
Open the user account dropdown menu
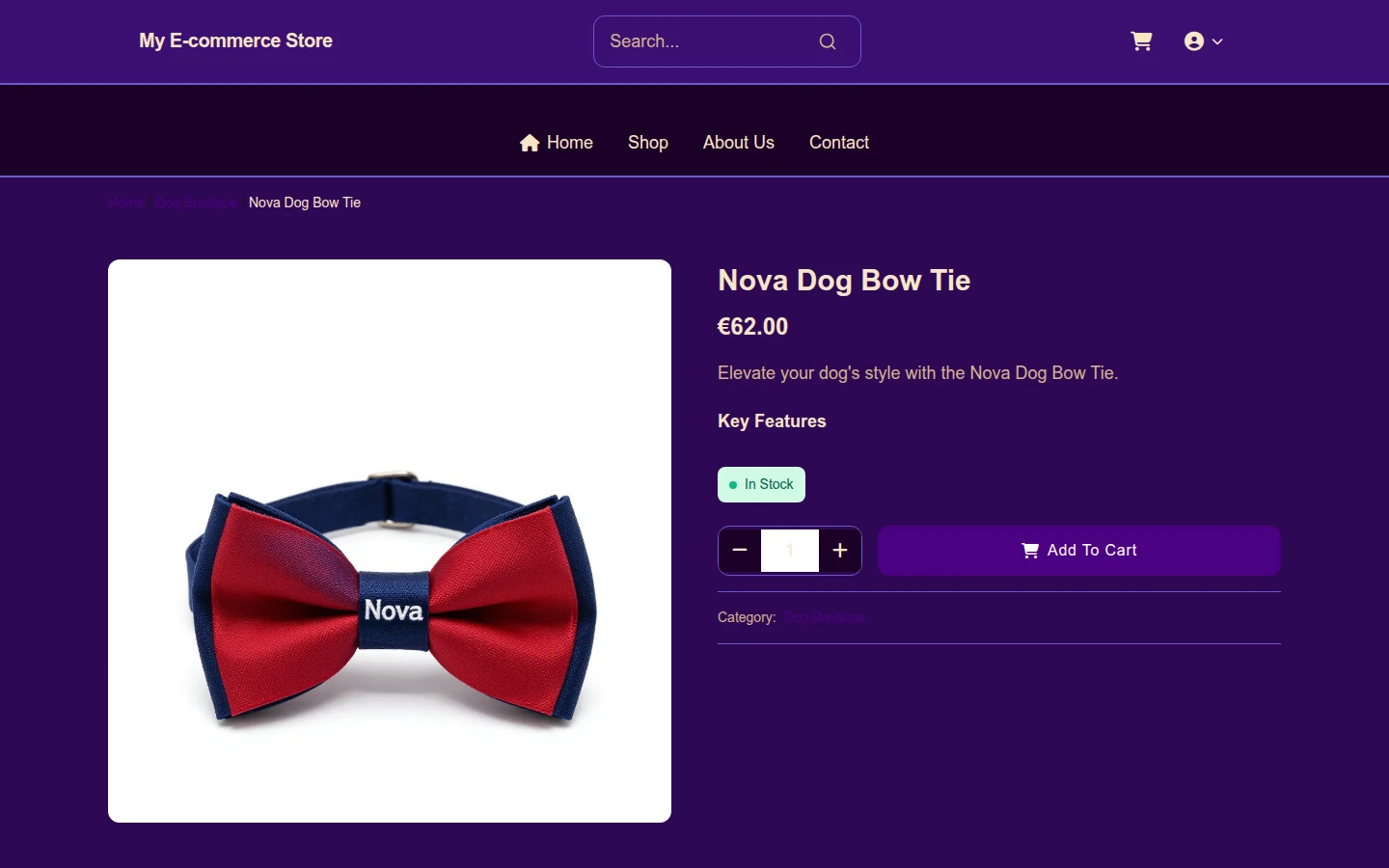point(1203,41)
